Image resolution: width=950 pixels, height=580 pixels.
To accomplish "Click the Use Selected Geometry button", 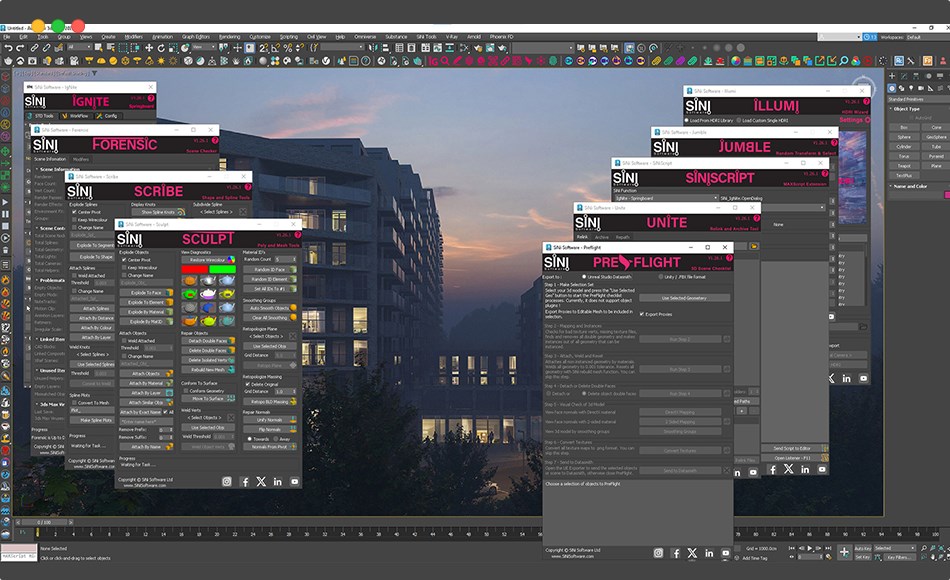I will tap(686, 298).
